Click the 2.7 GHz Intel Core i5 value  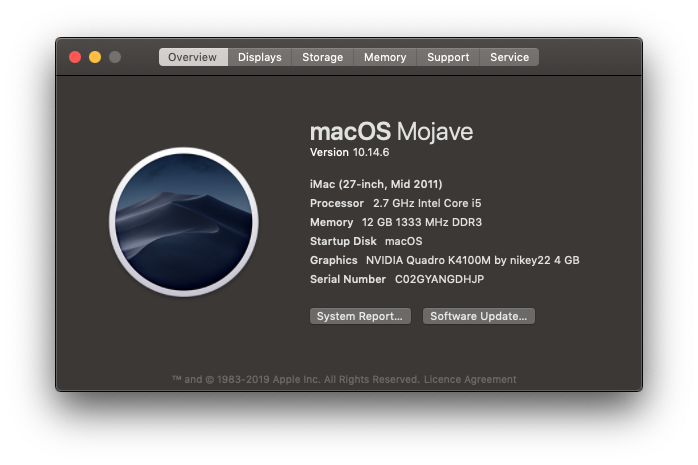click(x=427, y=203)
